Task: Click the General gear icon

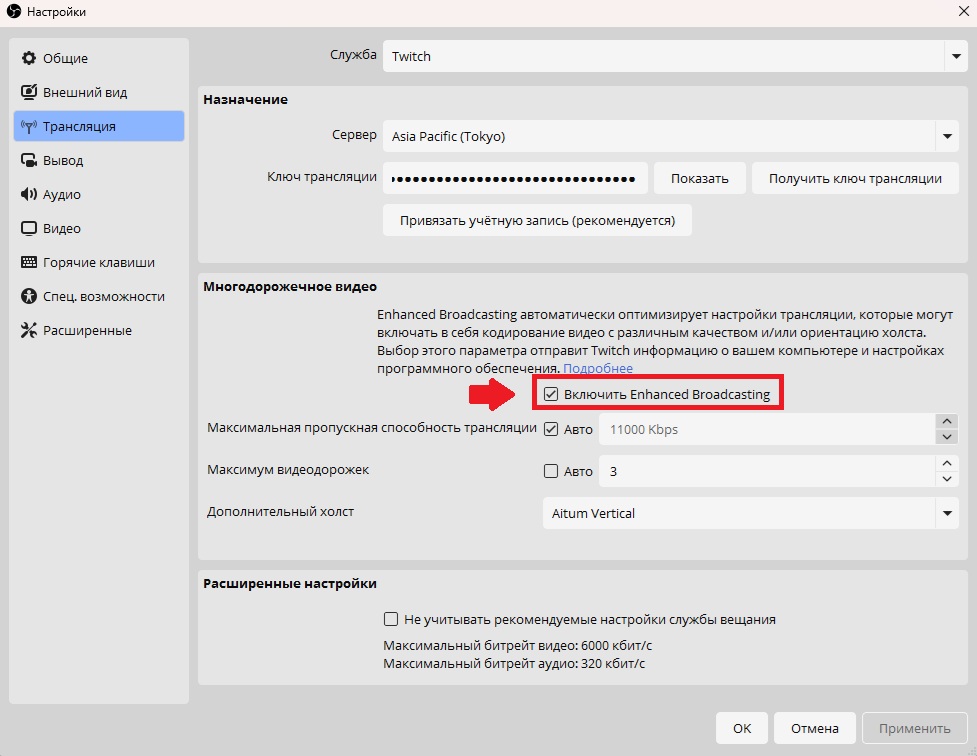Action: 29,58
